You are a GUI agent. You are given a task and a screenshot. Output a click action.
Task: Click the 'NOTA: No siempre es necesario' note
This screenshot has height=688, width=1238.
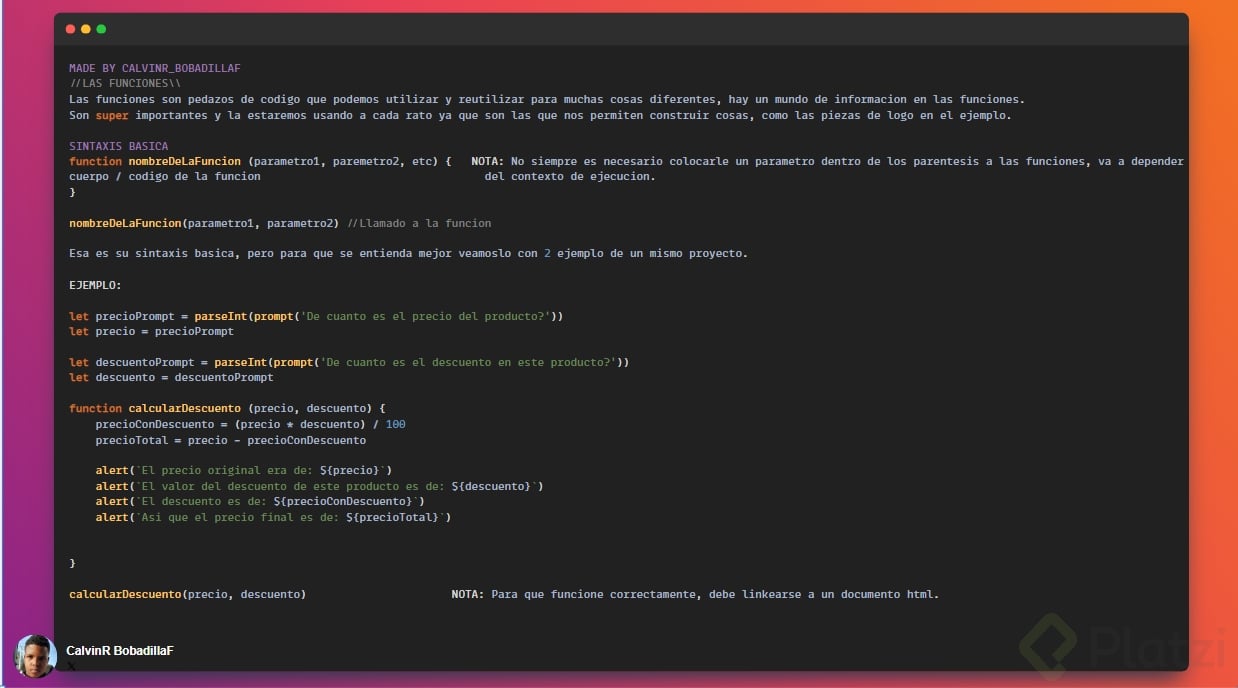tap(827, 161)
